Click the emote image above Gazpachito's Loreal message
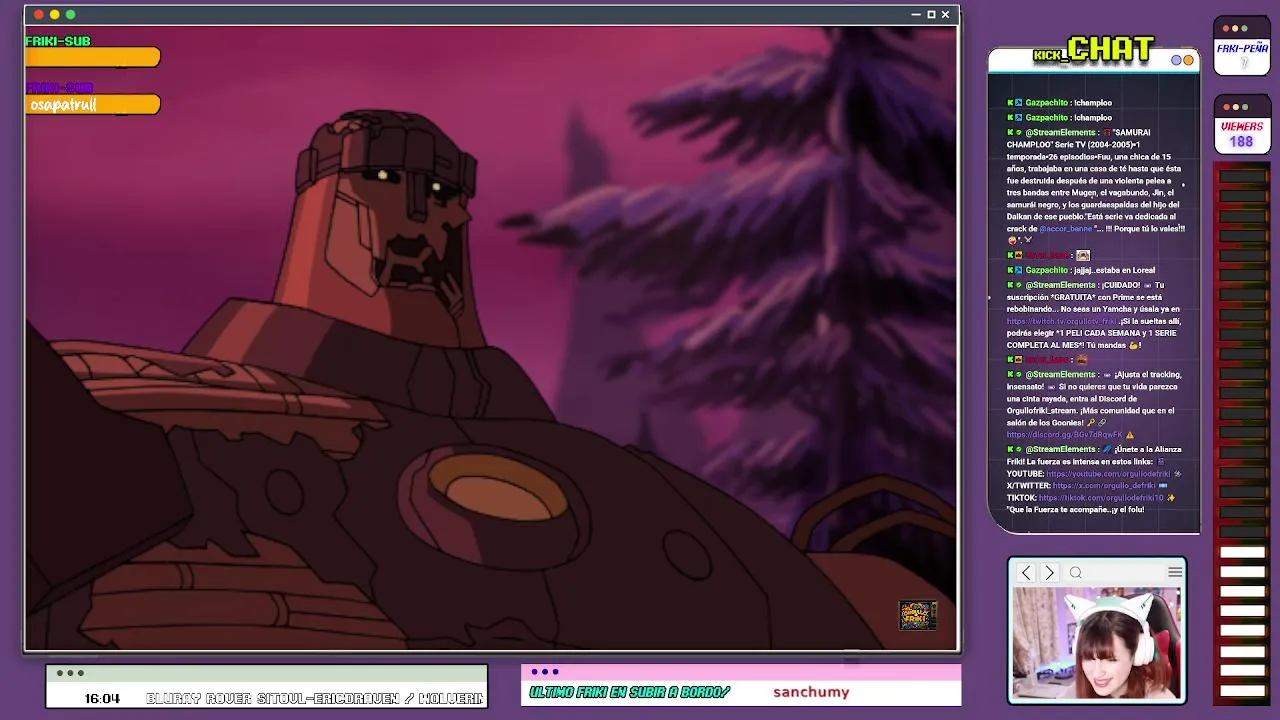 pos(1083,255)
